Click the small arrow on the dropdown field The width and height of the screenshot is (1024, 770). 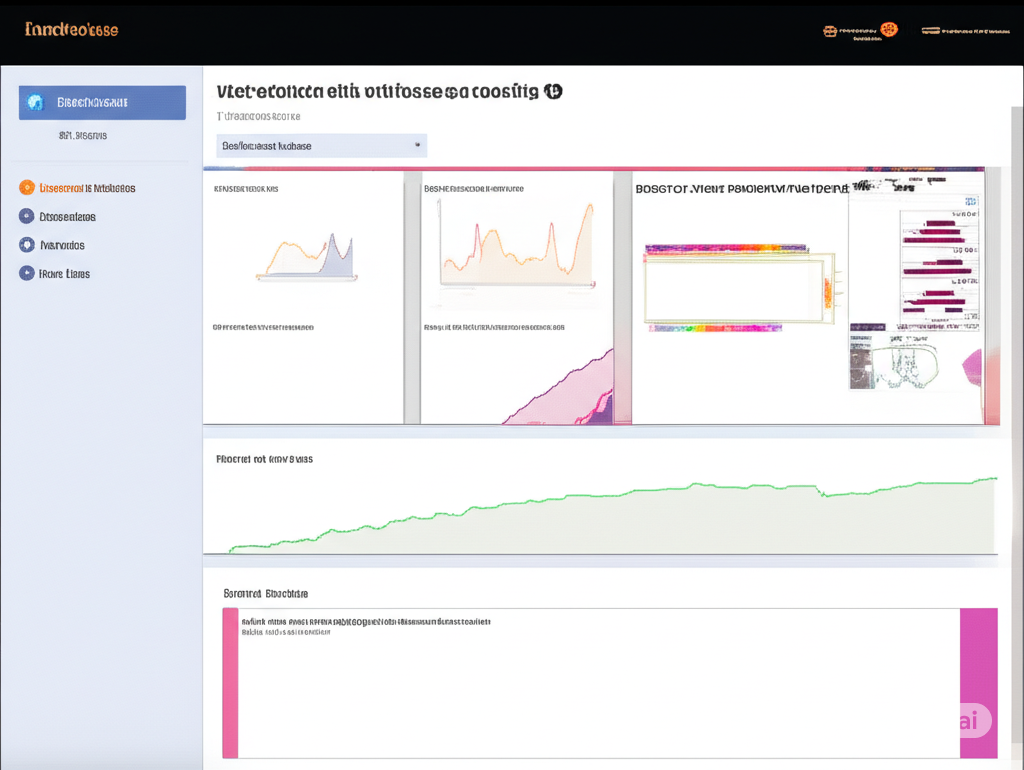tap(417, 145)
